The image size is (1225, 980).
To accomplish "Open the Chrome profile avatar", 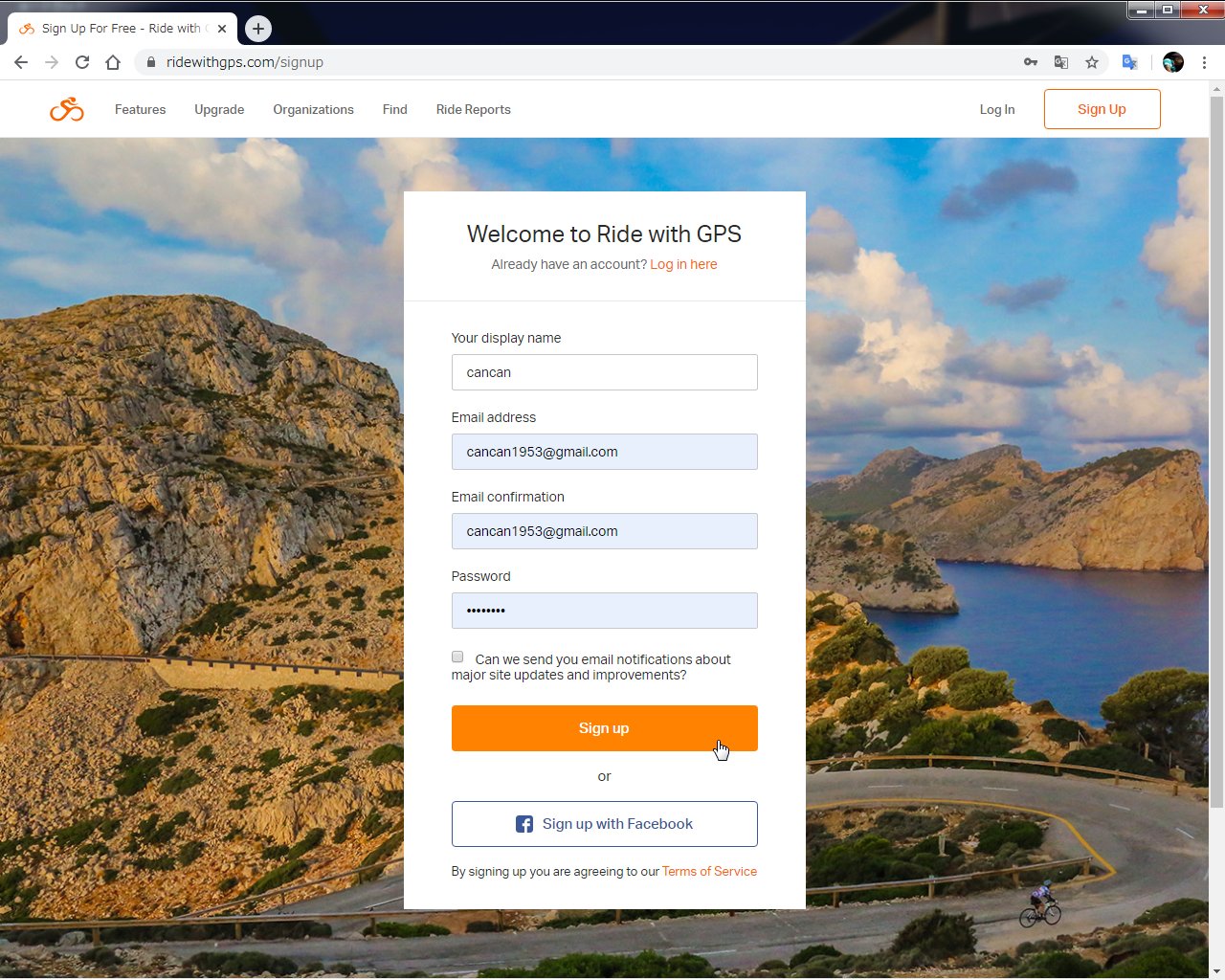I will tap(1173, 62).
